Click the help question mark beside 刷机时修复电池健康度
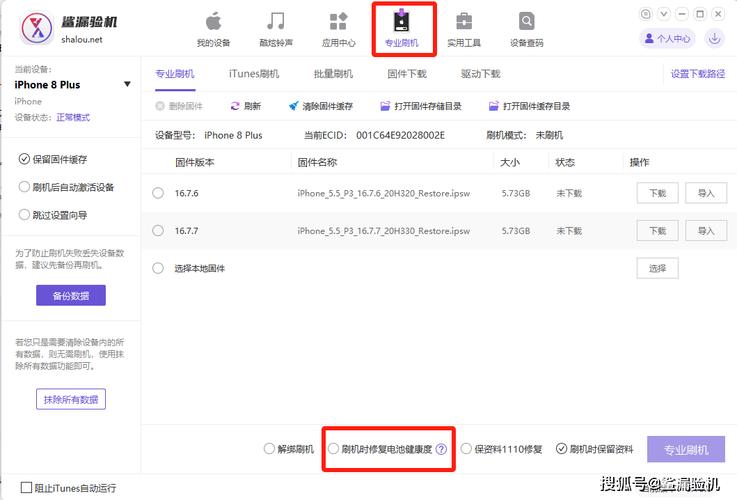The height and width of the screenshot is (500, 737). point(441,450)
